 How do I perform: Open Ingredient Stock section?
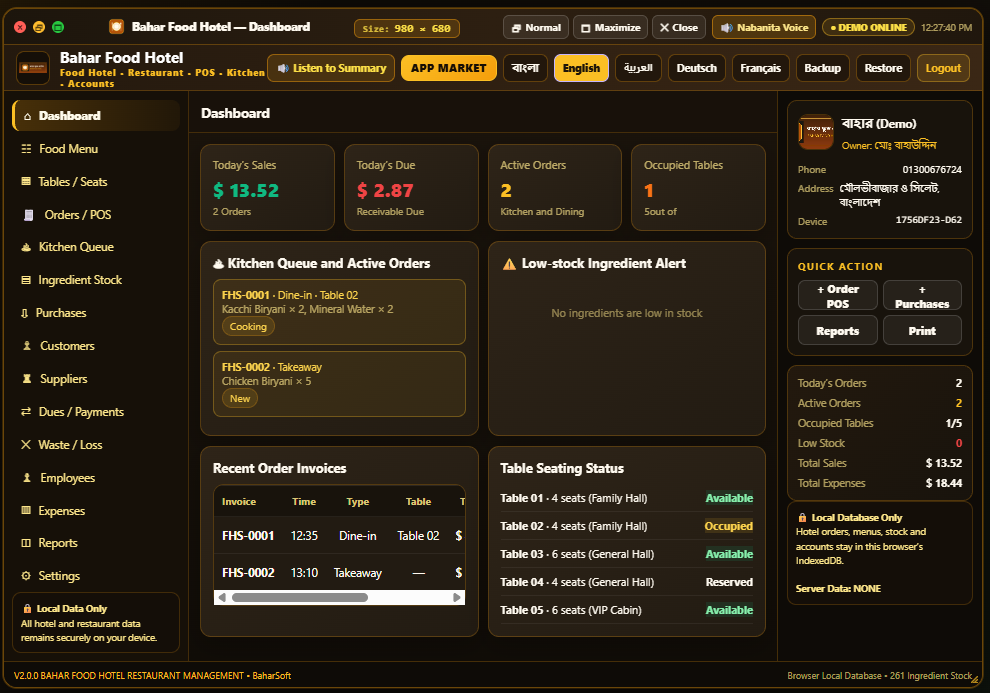pos(96,280)
